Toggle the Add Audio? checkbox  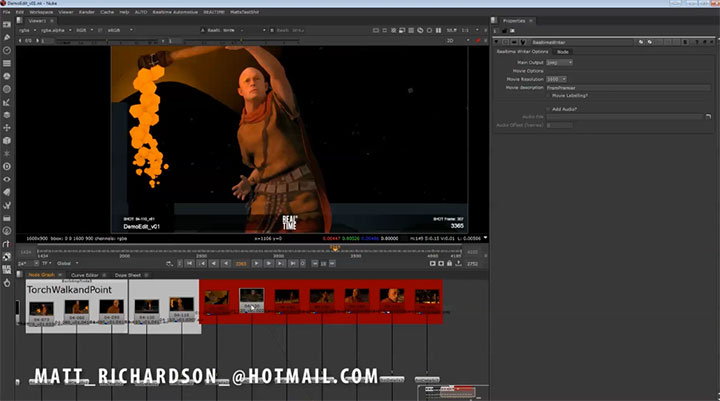coord(548,109)
